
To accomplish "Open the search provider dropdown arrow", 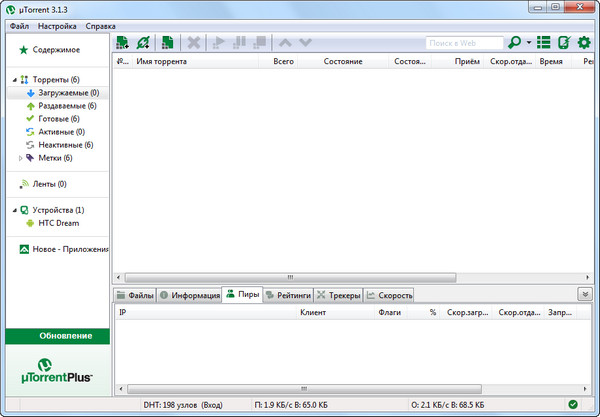I will [x=527, y=44].
